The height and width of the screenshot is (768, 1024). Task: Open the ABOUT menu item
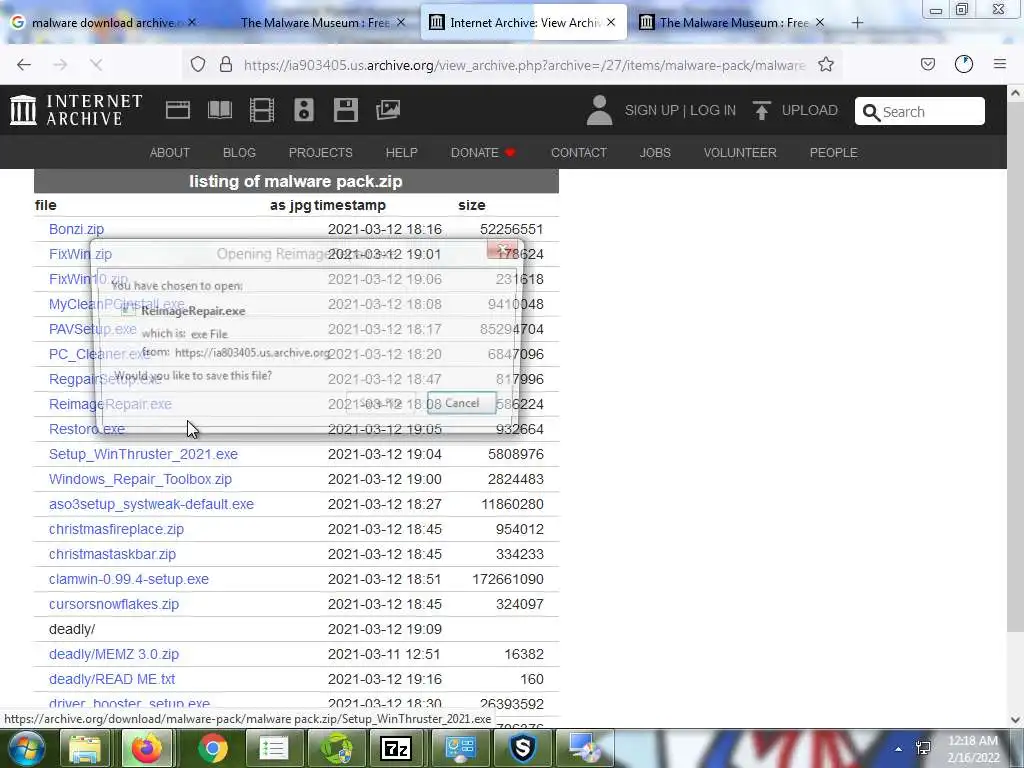coord(170,152)
